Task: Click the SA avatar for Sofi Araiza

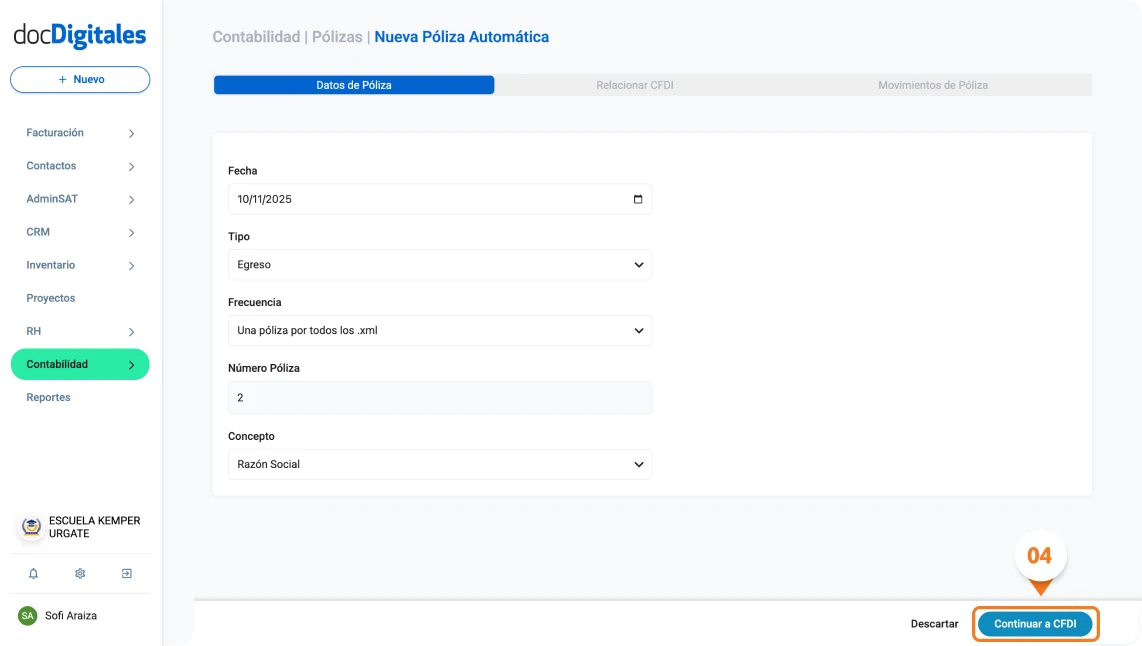Action: pyautogui.click(x=28, y=615)
